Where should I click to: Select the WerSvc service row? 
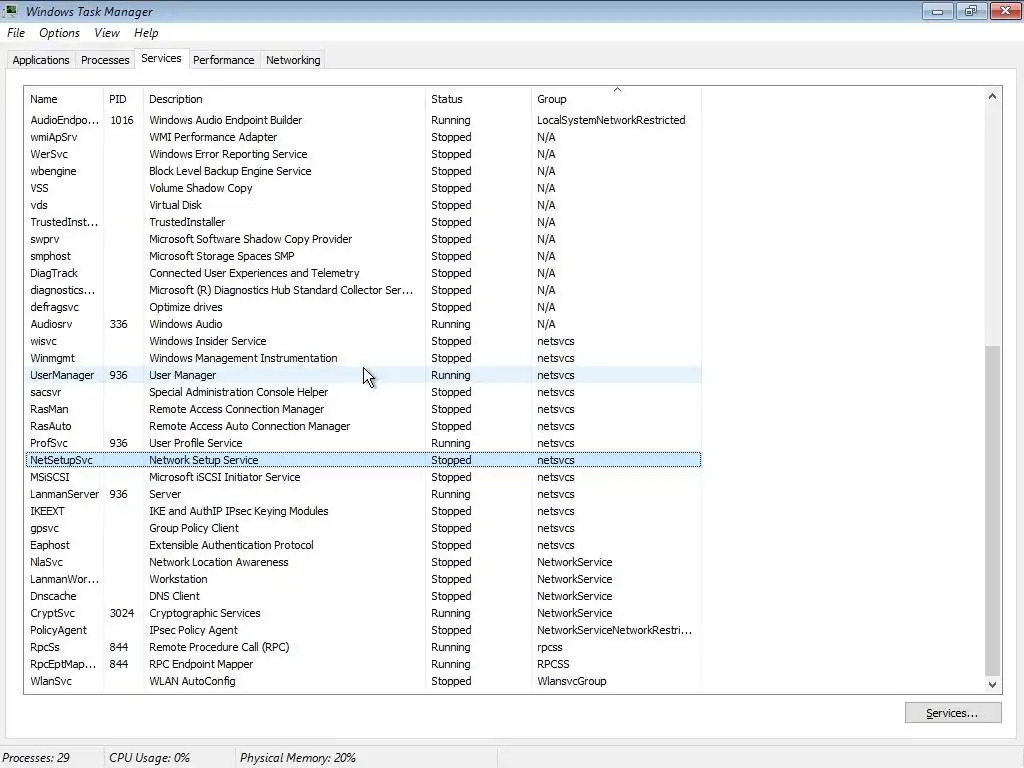click(x=363, y=154)
